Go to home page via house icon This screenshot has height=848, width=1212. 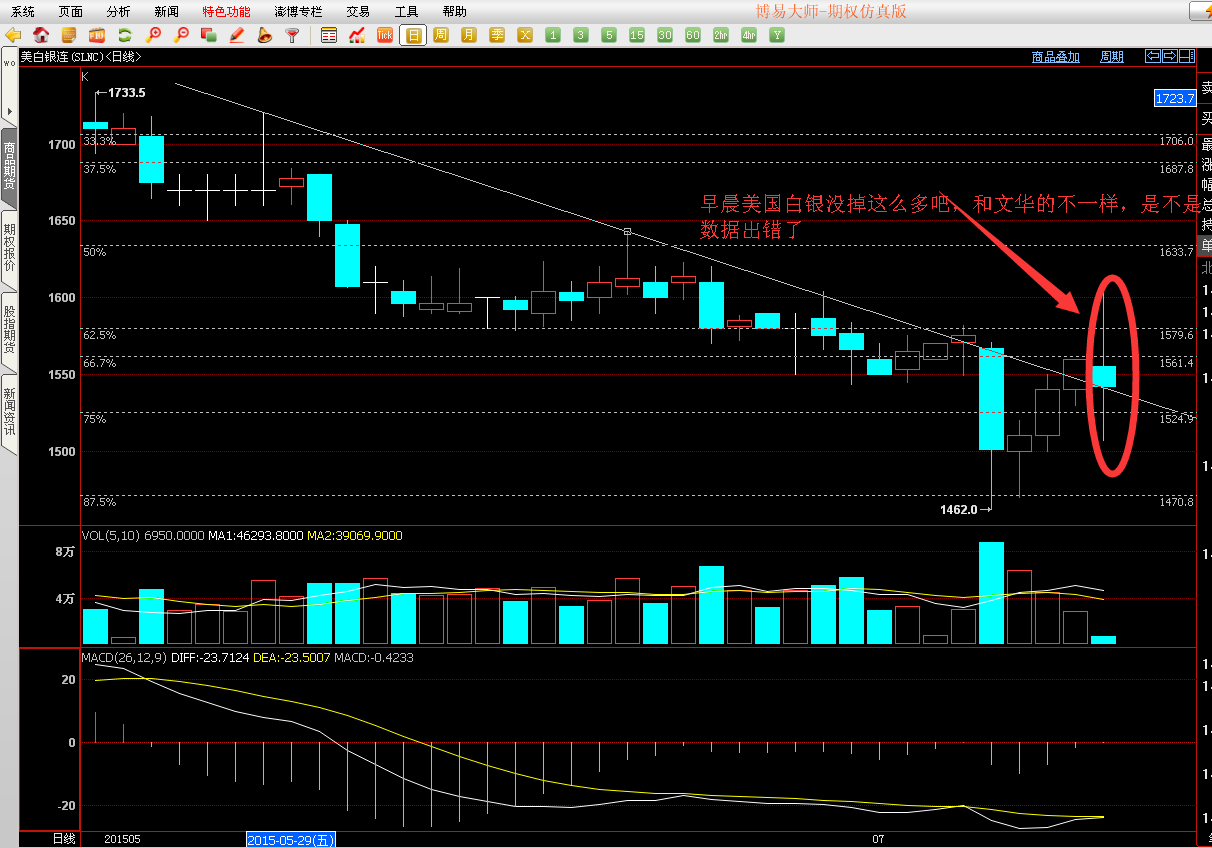(x=41, y=35)
